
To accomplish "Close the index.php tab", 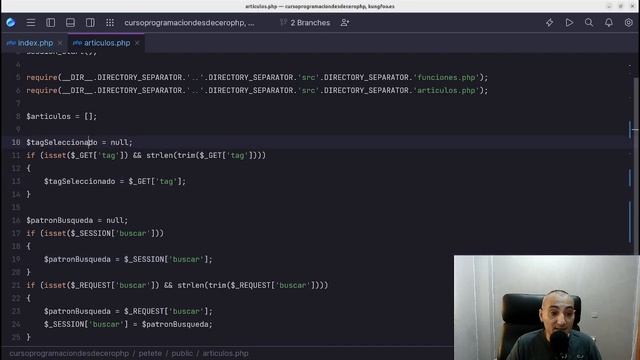I will tap(60, 43).
